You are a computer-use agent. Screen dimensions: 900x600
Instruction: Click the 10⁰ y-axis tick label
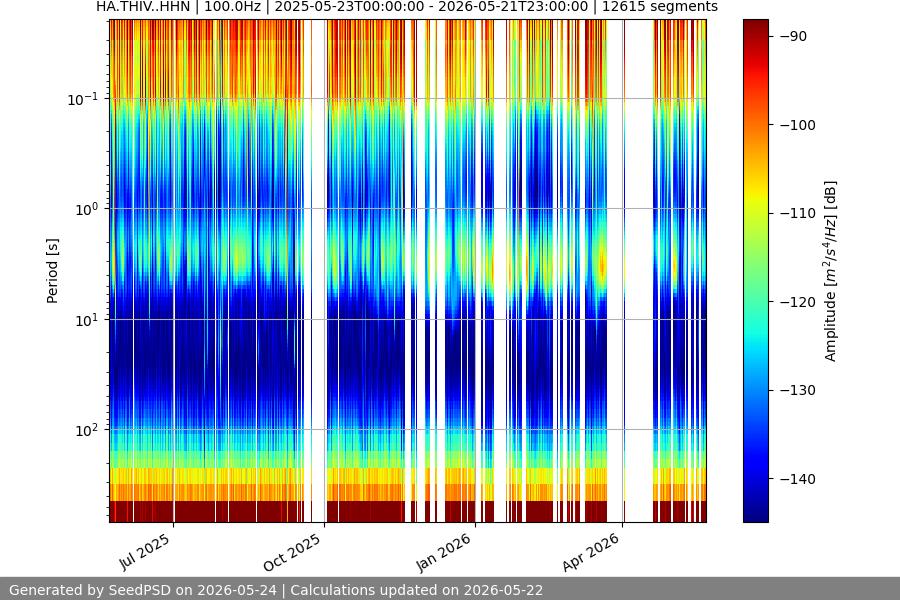[x=87, y=210]
